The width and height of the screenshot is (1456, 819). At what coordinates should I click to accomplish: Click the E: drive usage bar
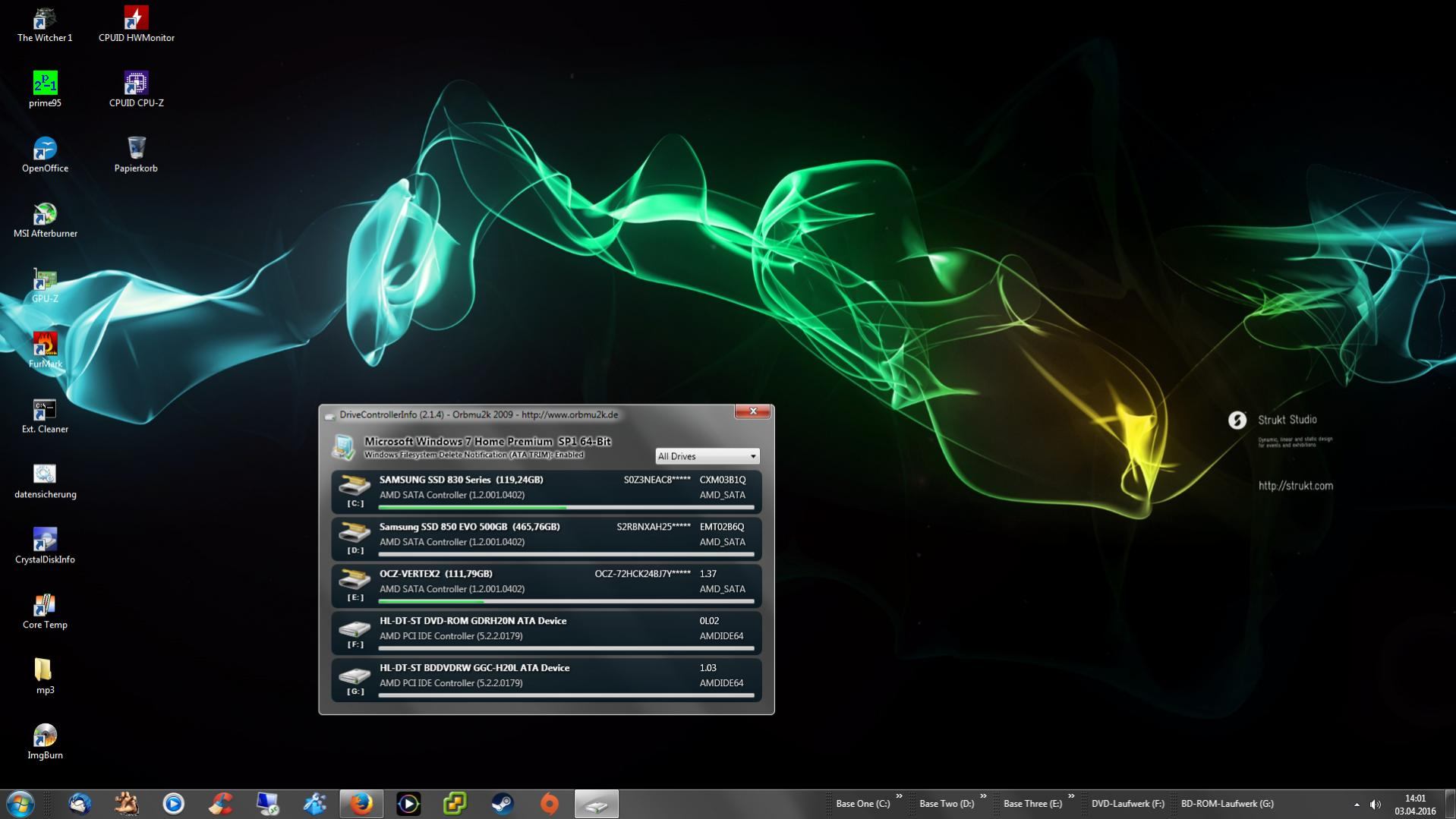pos(566,601)
